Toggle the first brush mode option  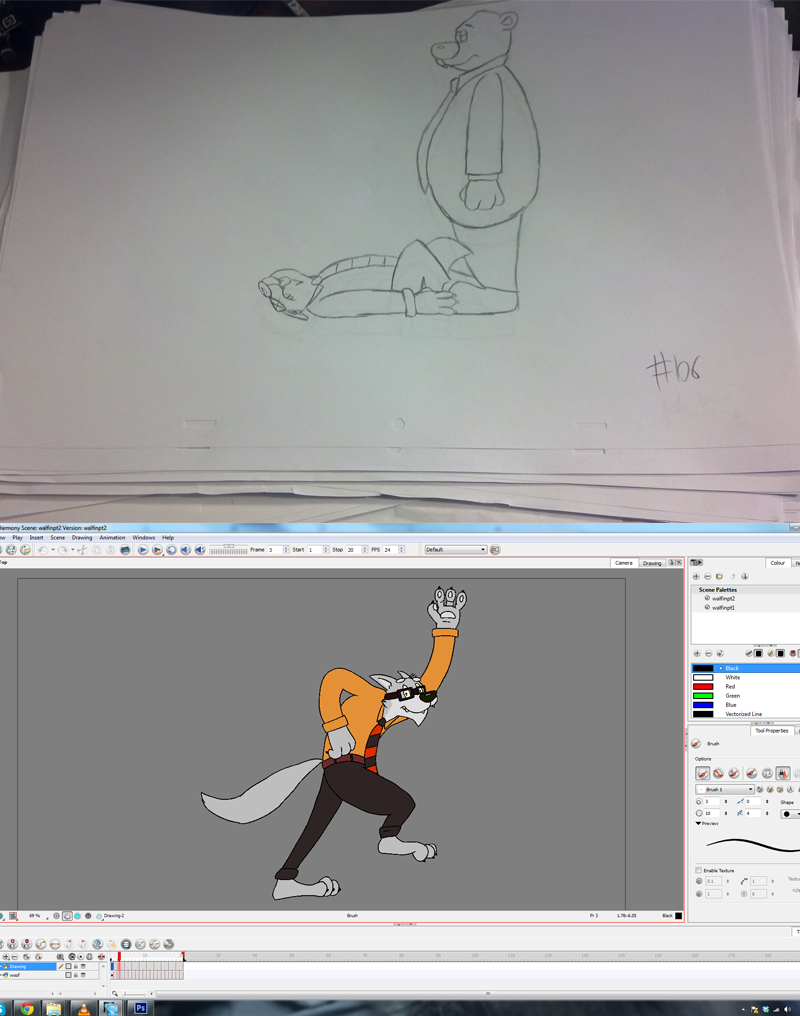point(703,773)
